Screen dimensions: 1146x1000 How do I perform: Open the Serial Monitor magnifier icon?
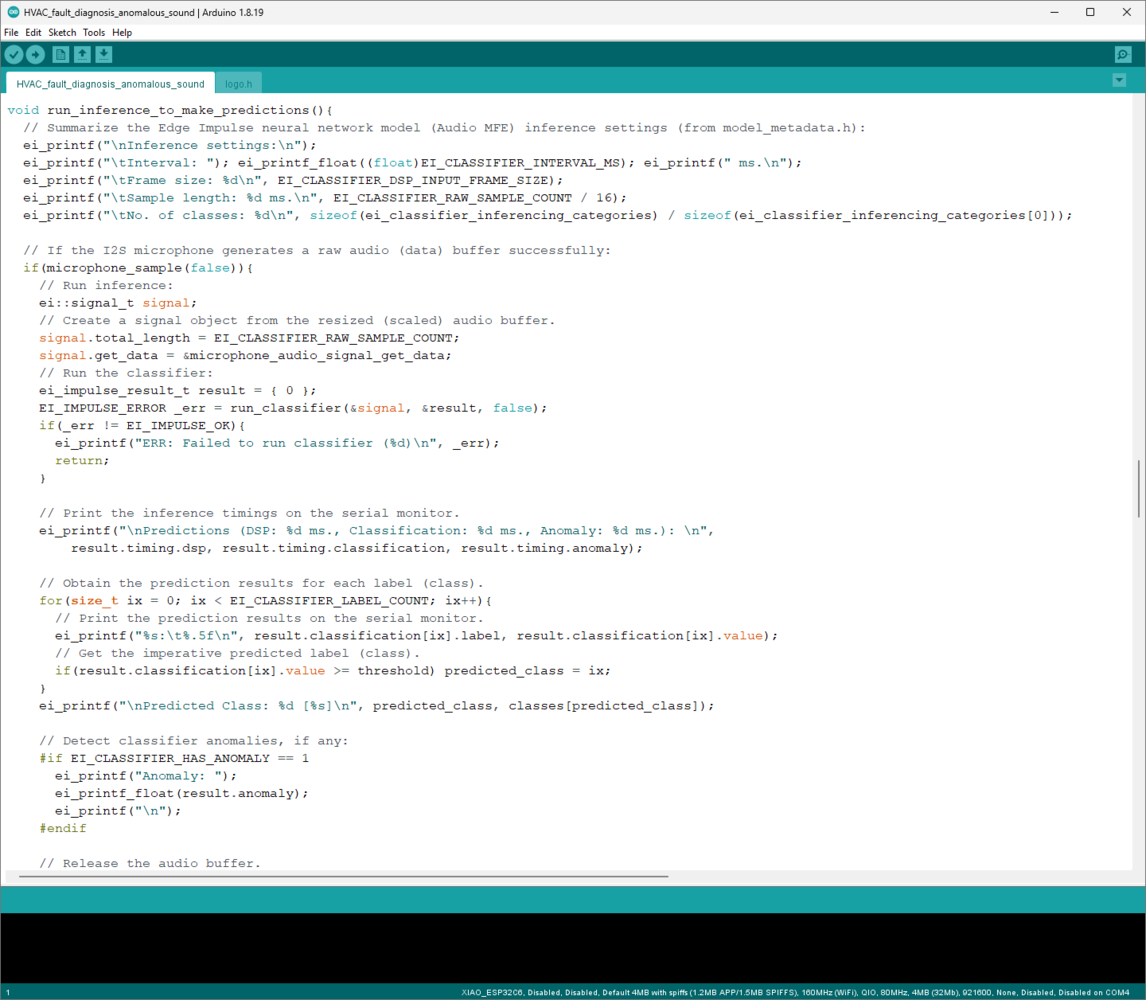click(x=1123, y=55)
